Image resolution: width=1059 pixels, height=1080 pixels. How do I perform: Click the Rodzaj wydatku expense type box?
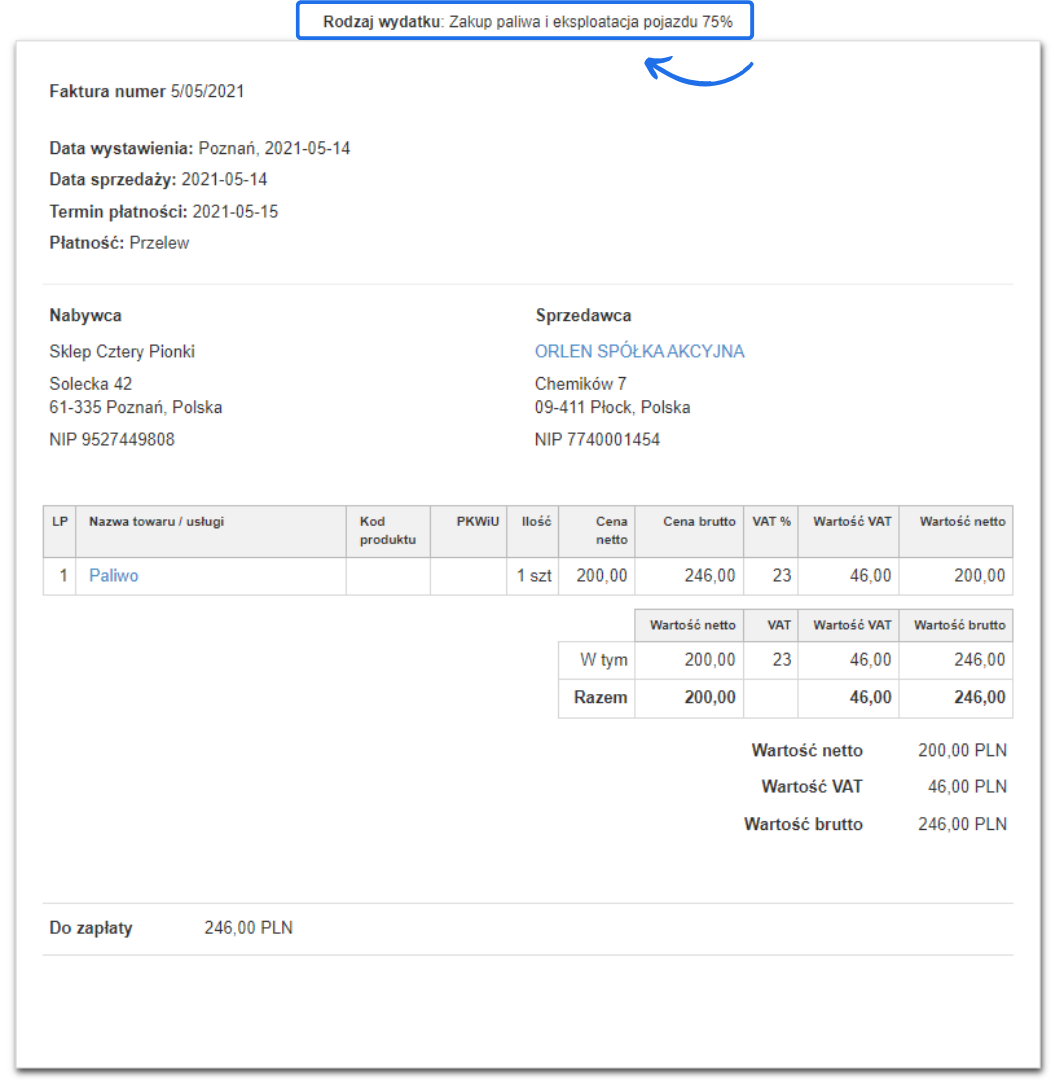(525, 21)
